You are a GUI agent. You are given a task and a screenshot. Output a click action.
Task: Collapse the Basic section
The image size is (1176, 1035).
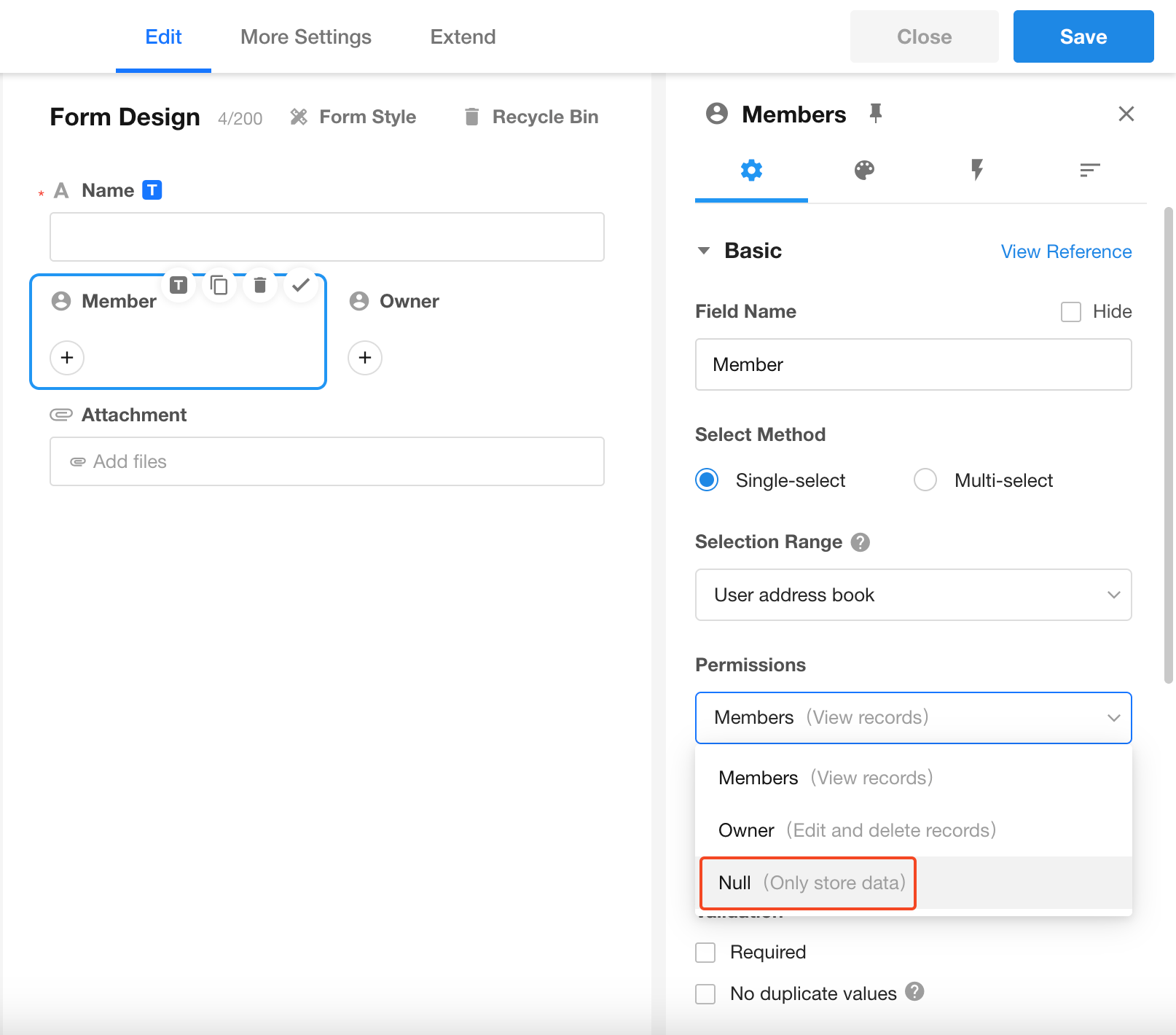(704, 251)
